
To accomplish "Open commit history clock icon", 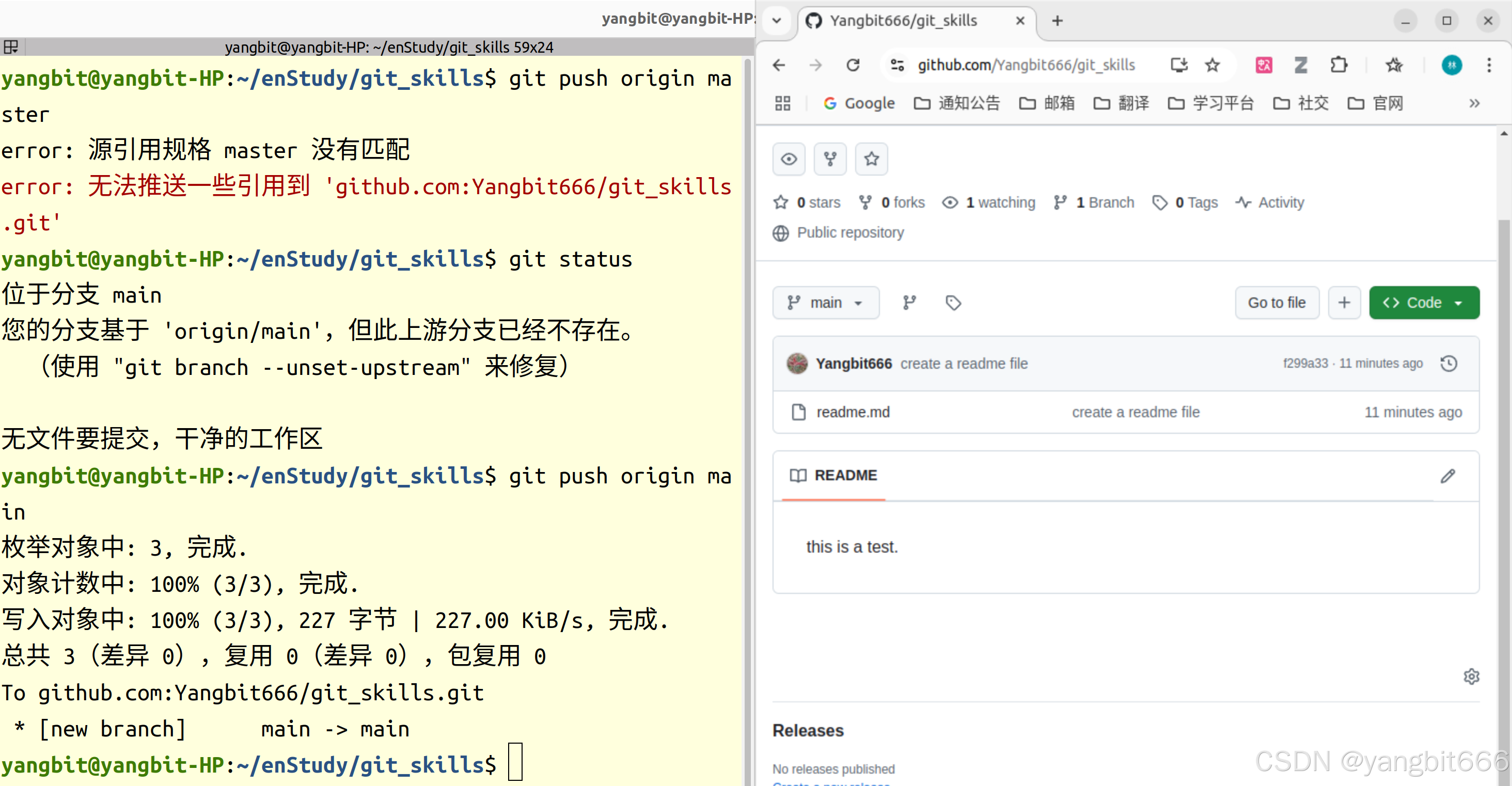I will point(1448,364).
